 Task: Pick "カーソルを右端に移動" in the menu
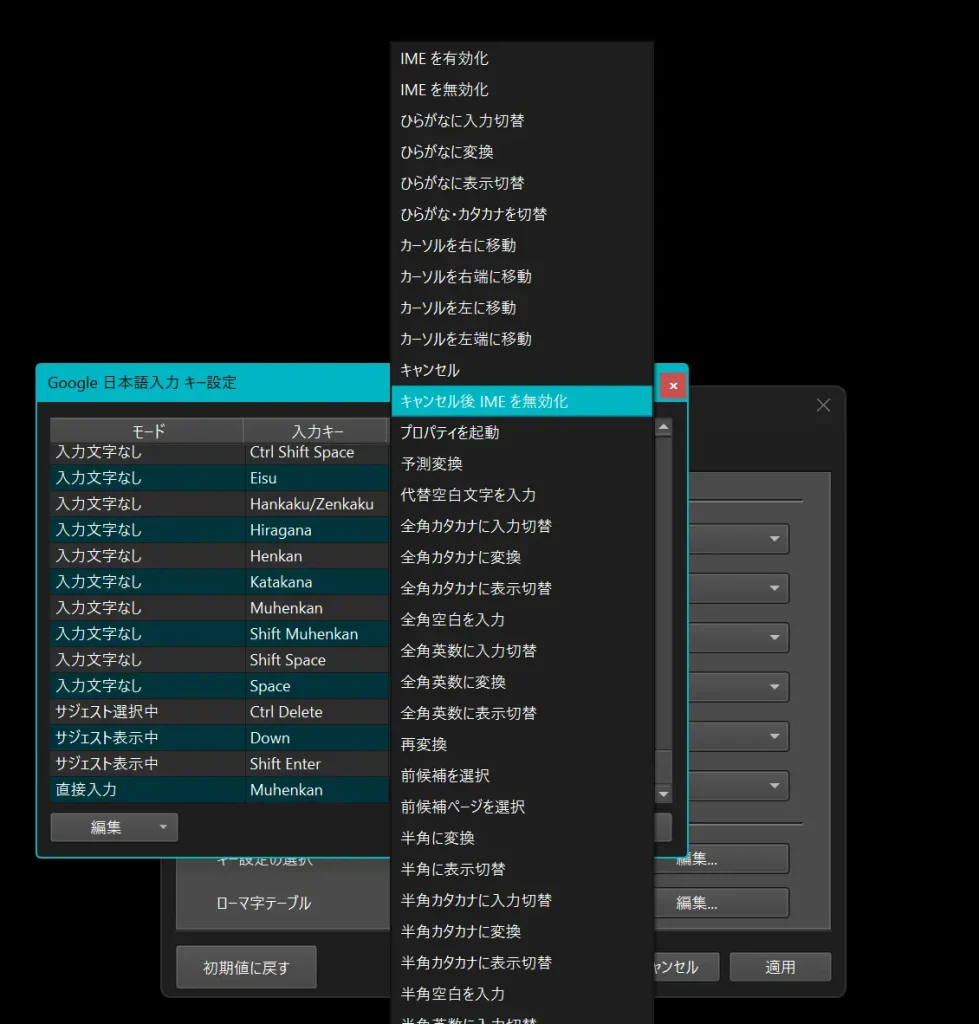pyautogui.click(x=522, y=277)
